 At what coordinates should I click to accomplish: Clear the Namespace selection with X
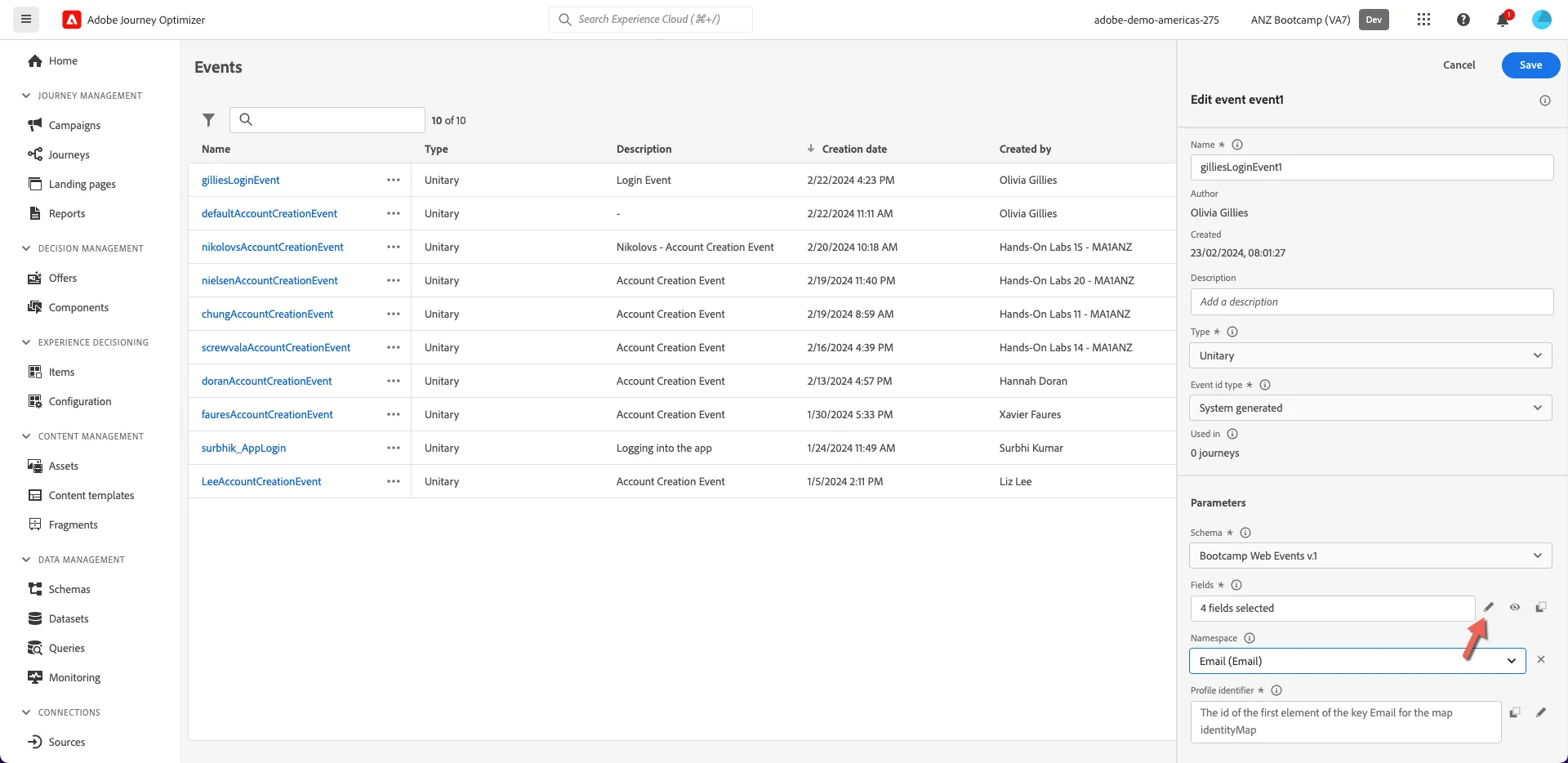(1541, 659)
